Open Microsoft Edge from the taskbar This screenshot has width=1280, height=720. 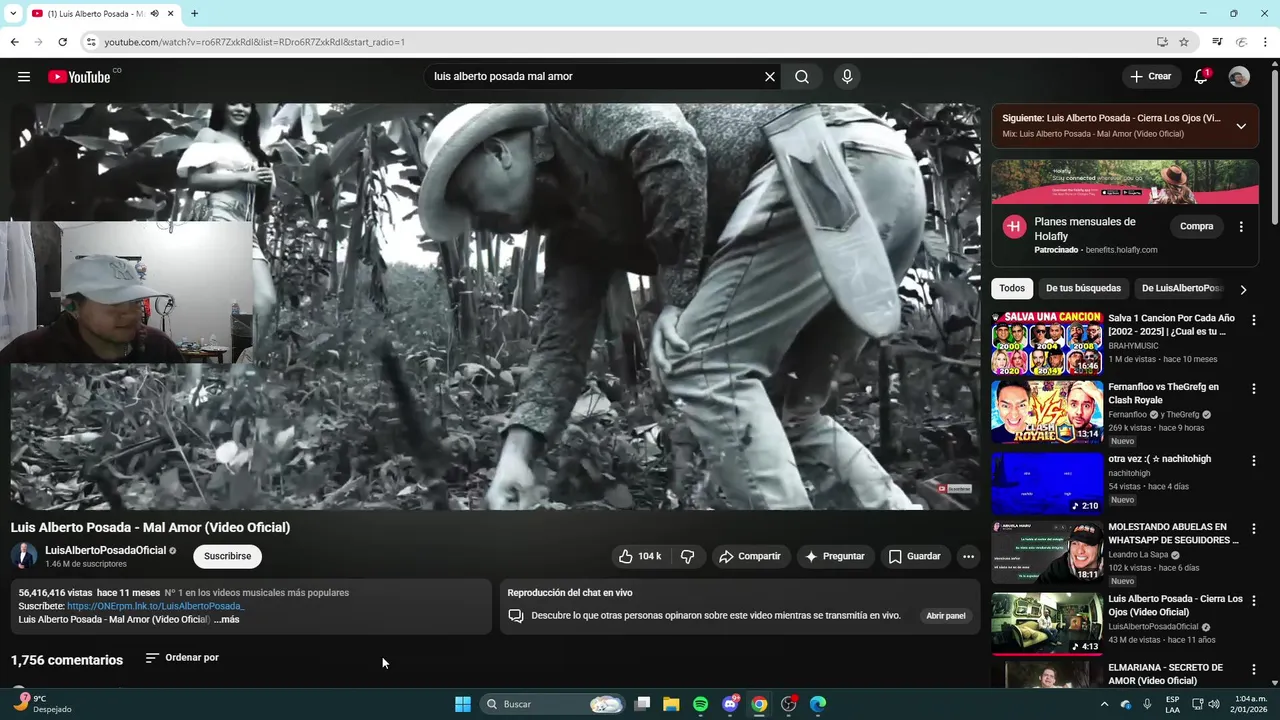click(x=818, y=704)
